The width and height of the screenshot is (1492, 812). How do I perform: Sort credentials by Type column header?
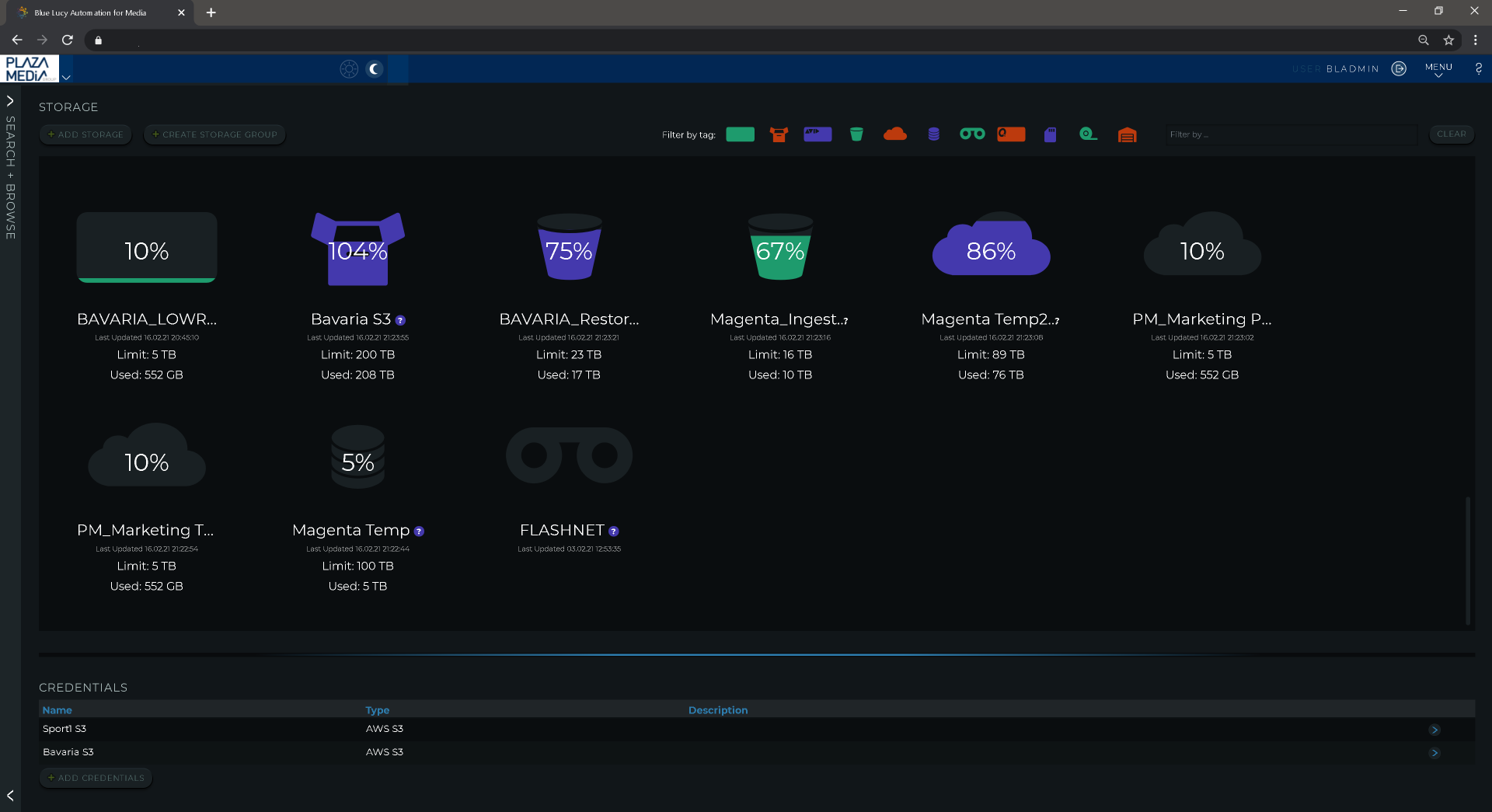point(377,710)
